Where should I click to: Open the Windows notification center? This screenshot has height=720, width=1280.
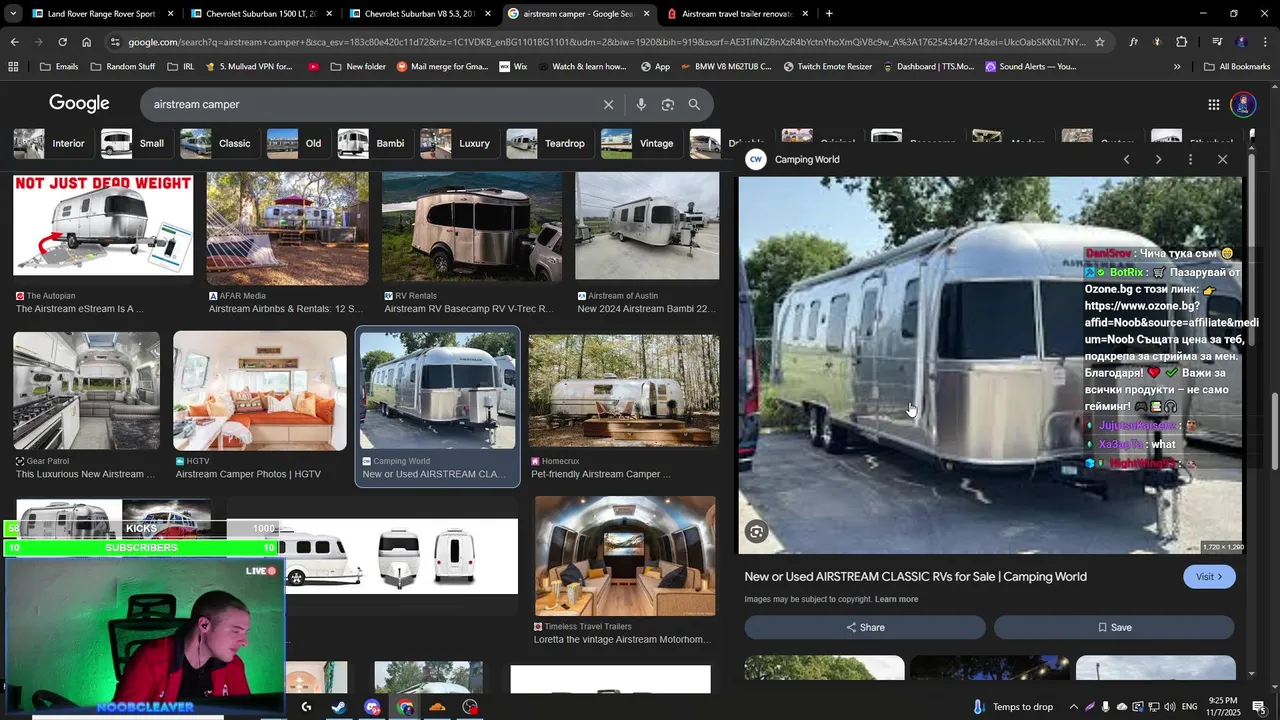pyautogui.click(x=1259, y=707)
